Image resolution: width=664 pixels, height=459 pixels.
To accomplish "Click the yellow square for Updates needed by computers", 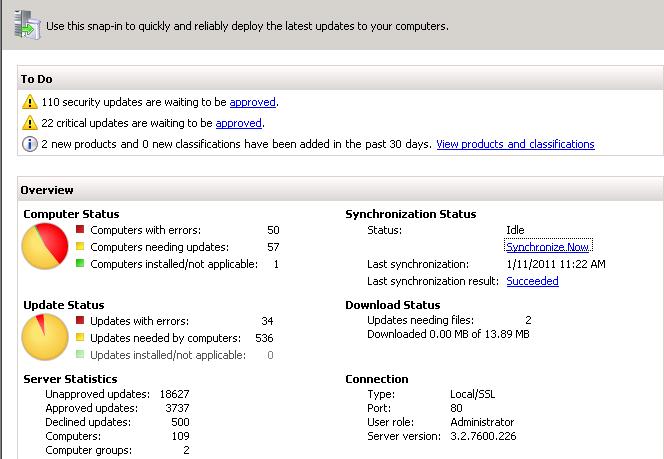I will click(80, 337).
